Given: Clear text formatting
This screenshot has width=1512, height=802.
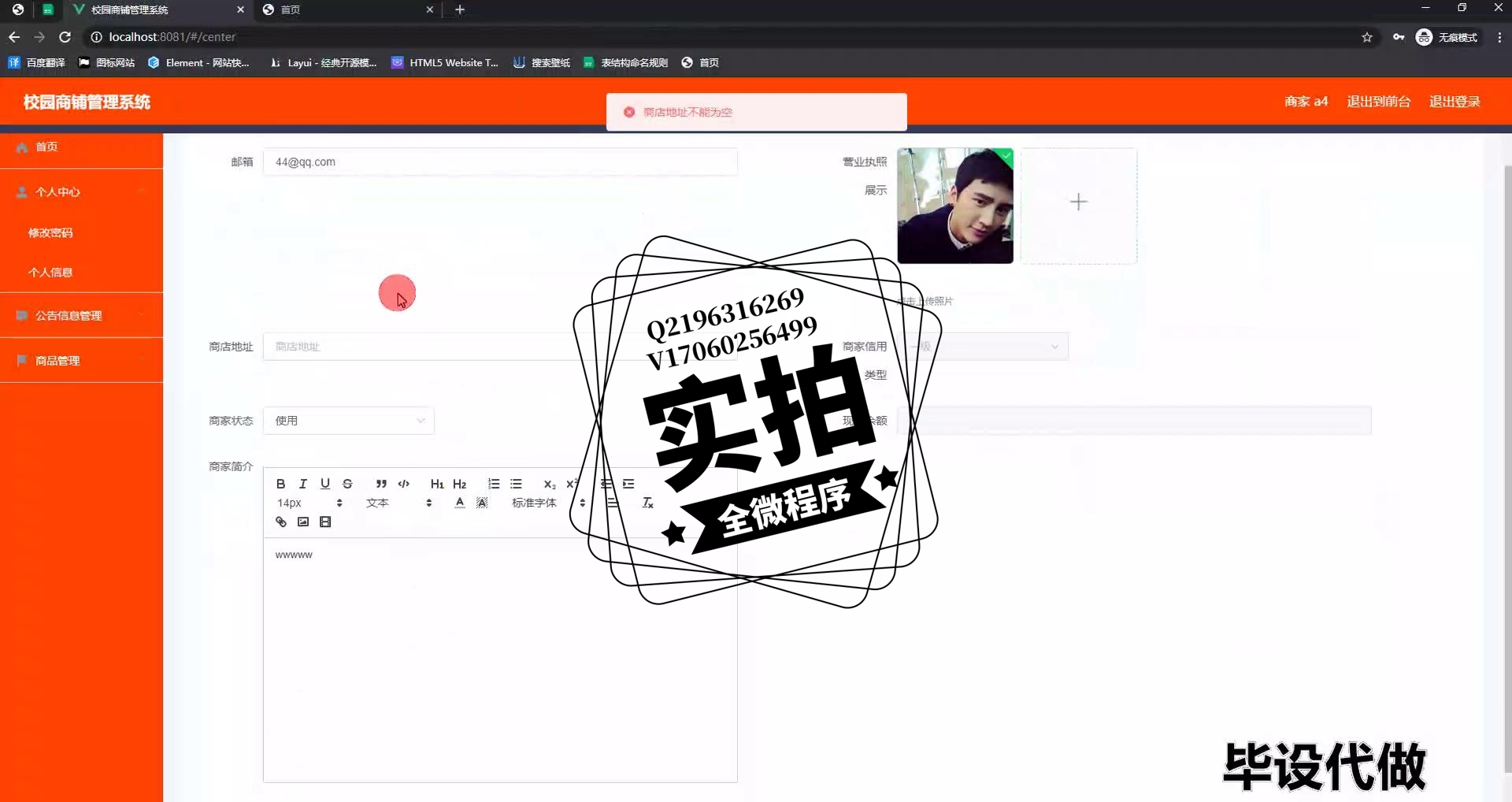Looking at the screenshot, I should coord(647,503).
